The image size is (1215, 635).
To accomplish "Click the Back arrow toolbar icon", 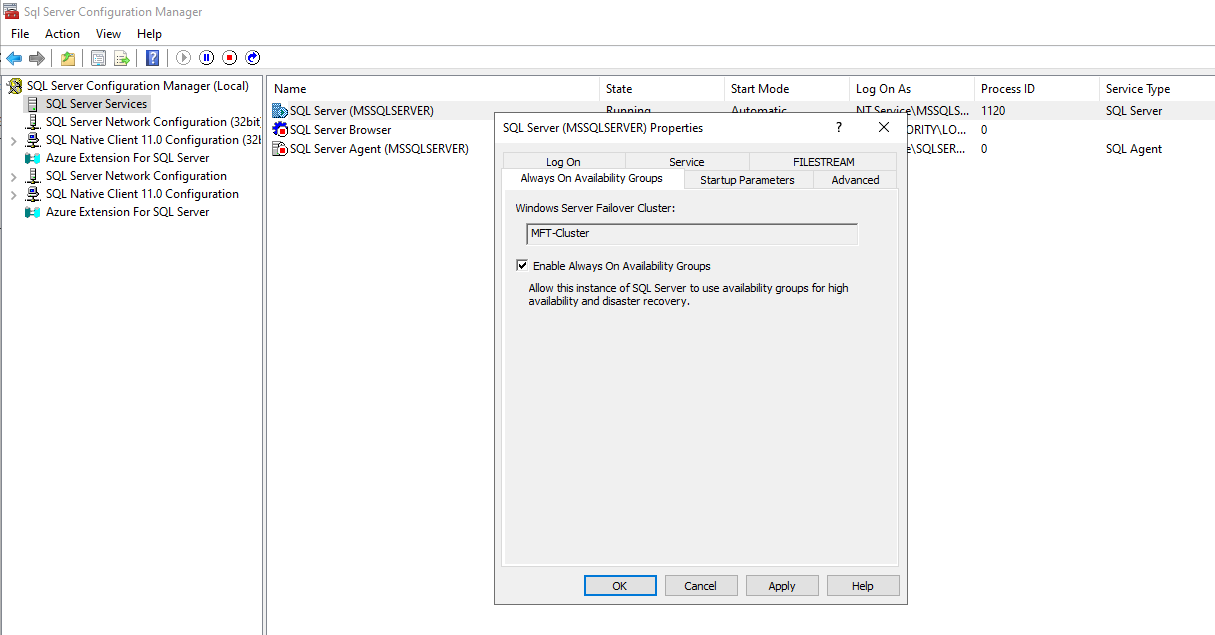I will point(14,58).
